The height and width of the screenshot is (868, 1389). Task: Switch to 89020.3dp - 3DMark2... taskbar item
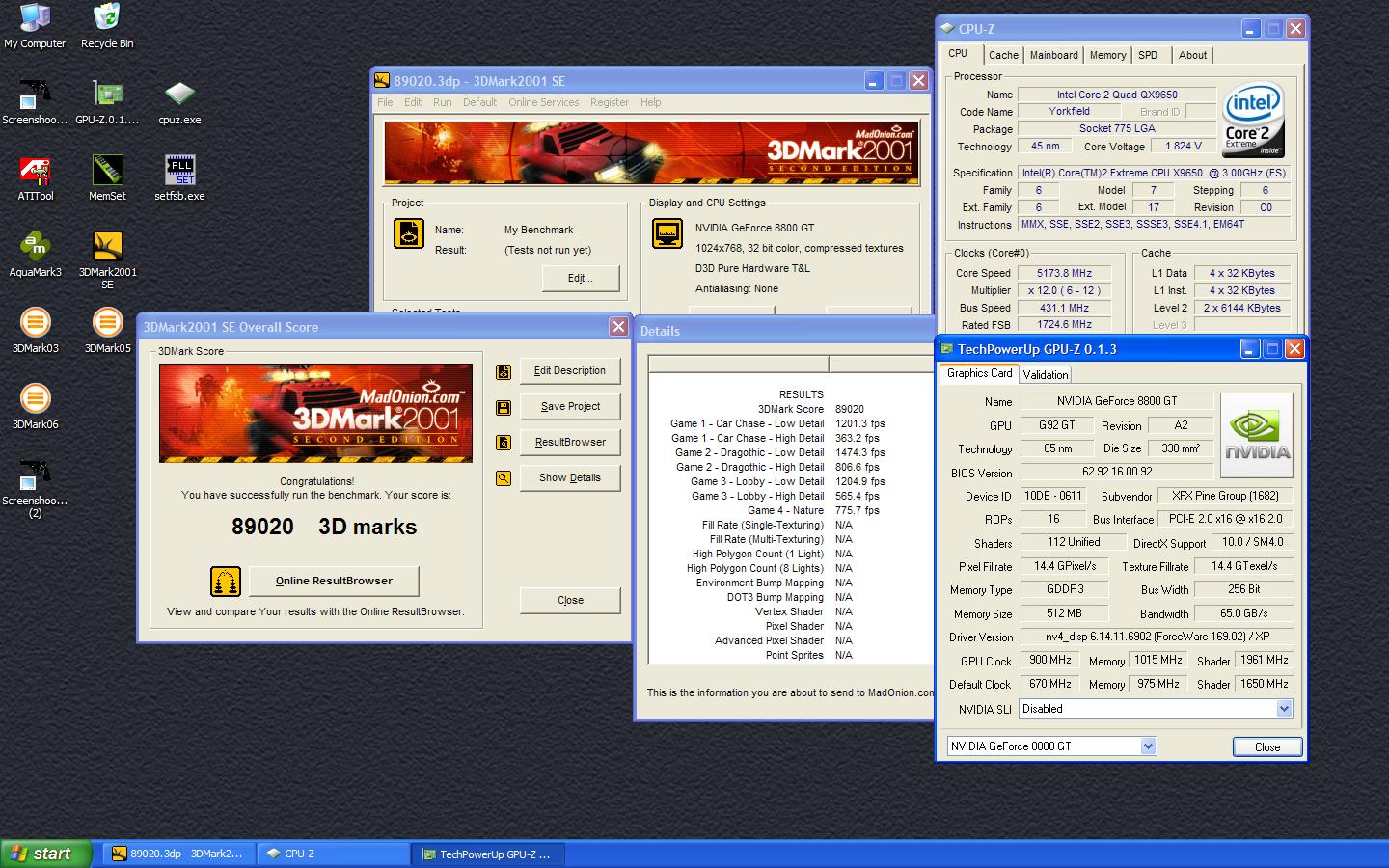[178, 854]
